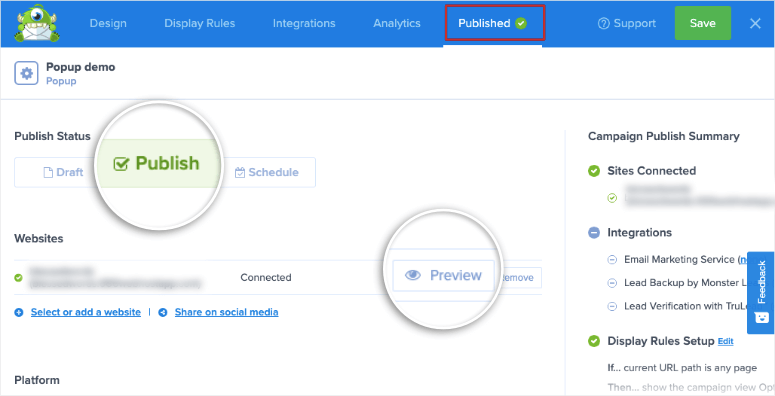This screenshot has width=775, height=396.
Task: Click the share icon beside social media
Action: coord(163,312)
